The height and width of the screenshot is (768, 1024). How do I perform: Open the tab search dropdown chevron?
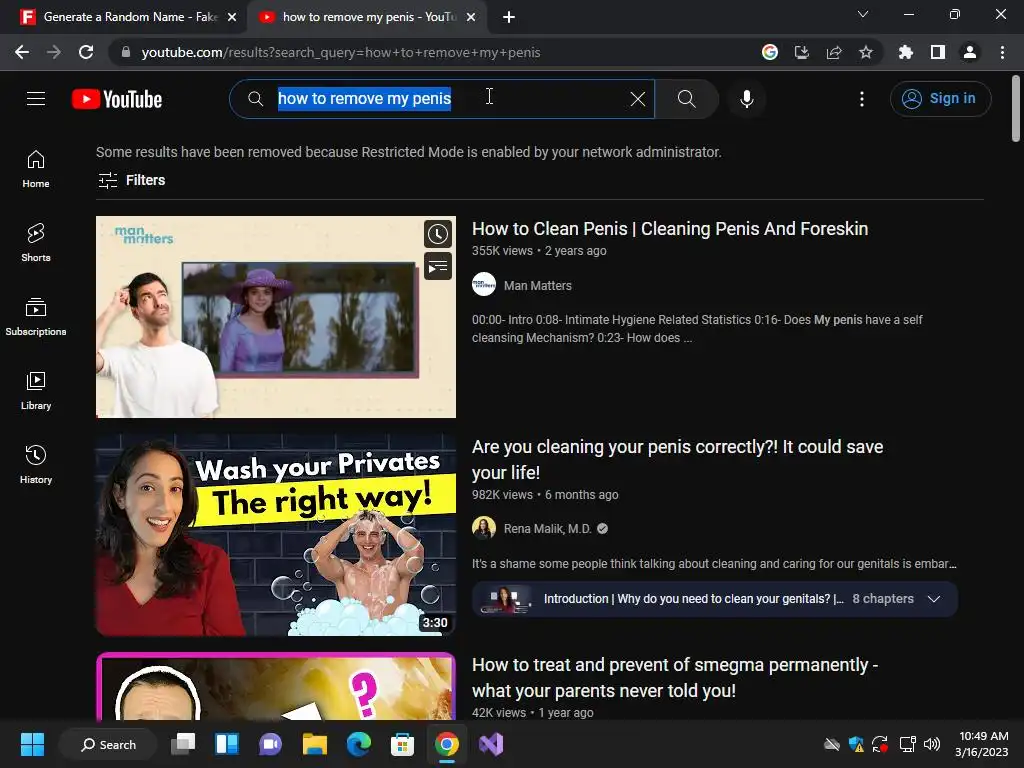[x=863, y=14]
